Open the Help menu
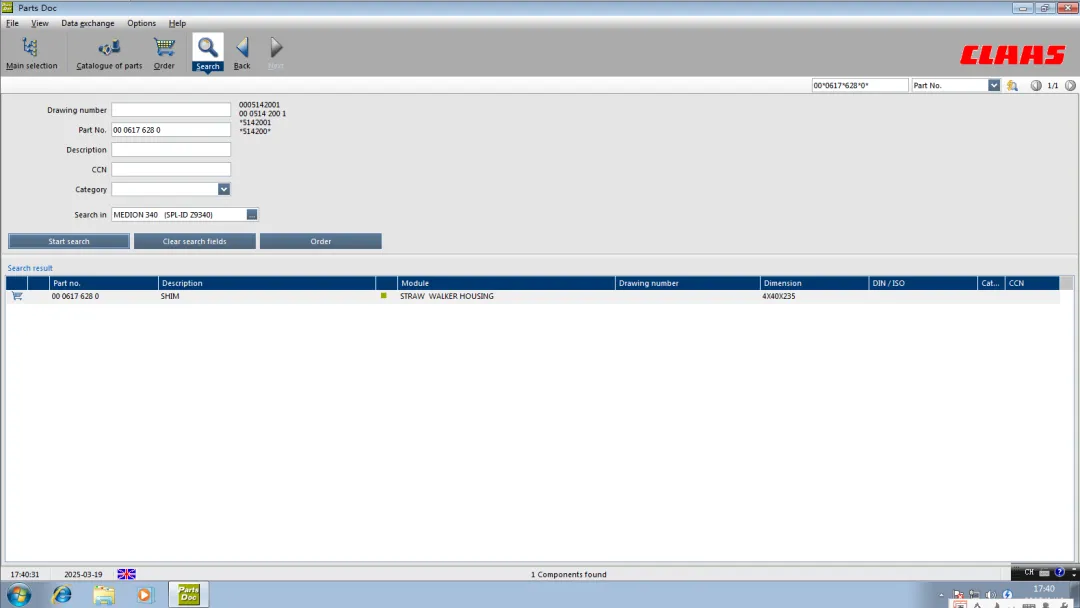Screen dimensions: 1080x608 (177, 23)
